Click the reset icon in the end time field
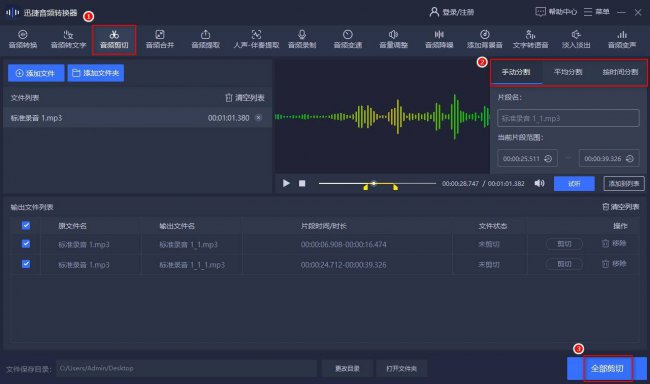 (630, 158)
